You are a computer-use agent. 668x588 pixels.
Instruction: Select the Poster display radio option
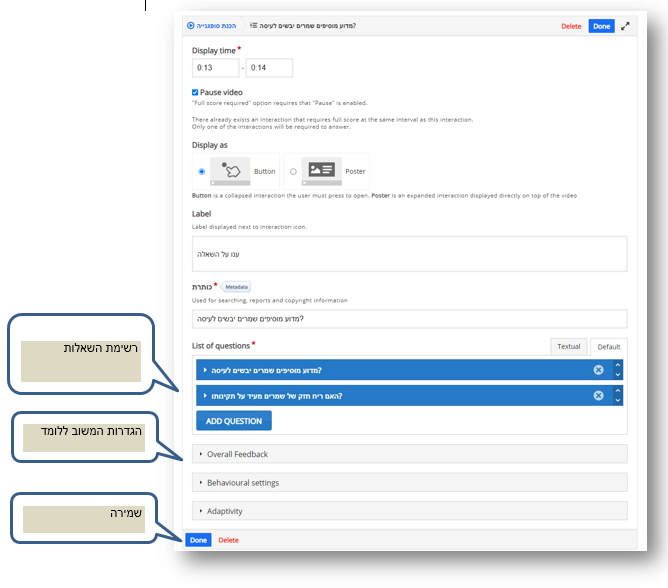pyautogui.click(x=293, y=171)
